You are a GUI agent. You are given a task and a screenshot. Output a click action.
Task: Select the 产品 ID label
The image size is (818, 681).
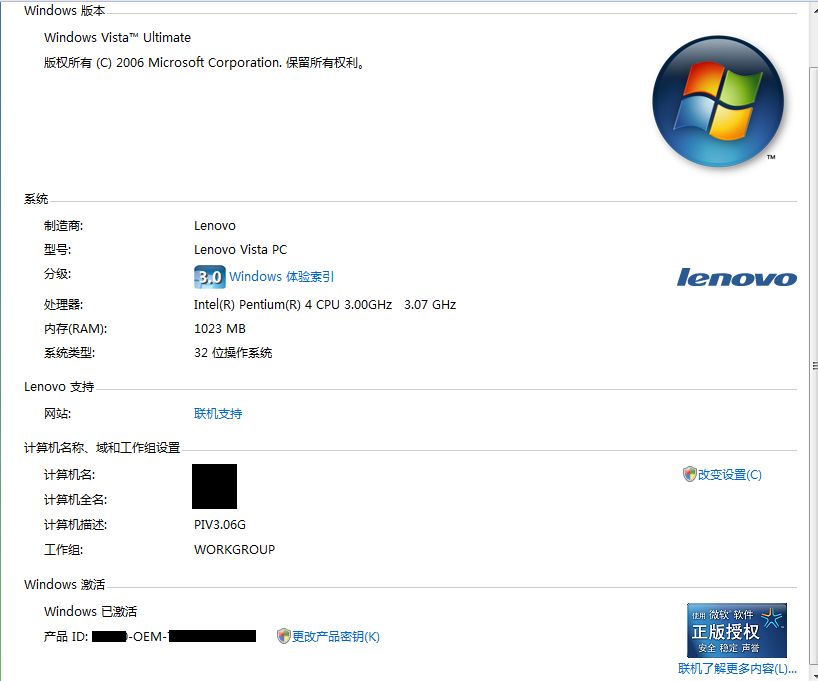pos(66,636)
